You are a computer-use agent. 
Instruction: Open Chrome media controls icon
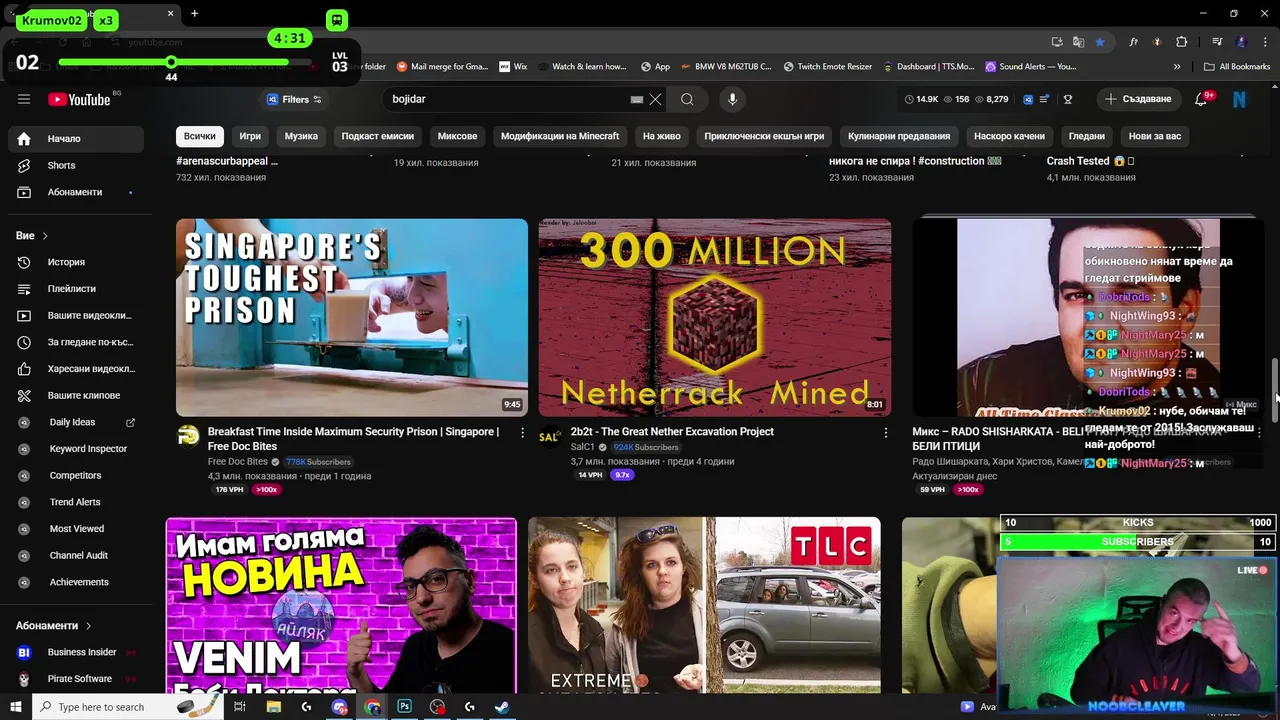tap(1217, 42)
